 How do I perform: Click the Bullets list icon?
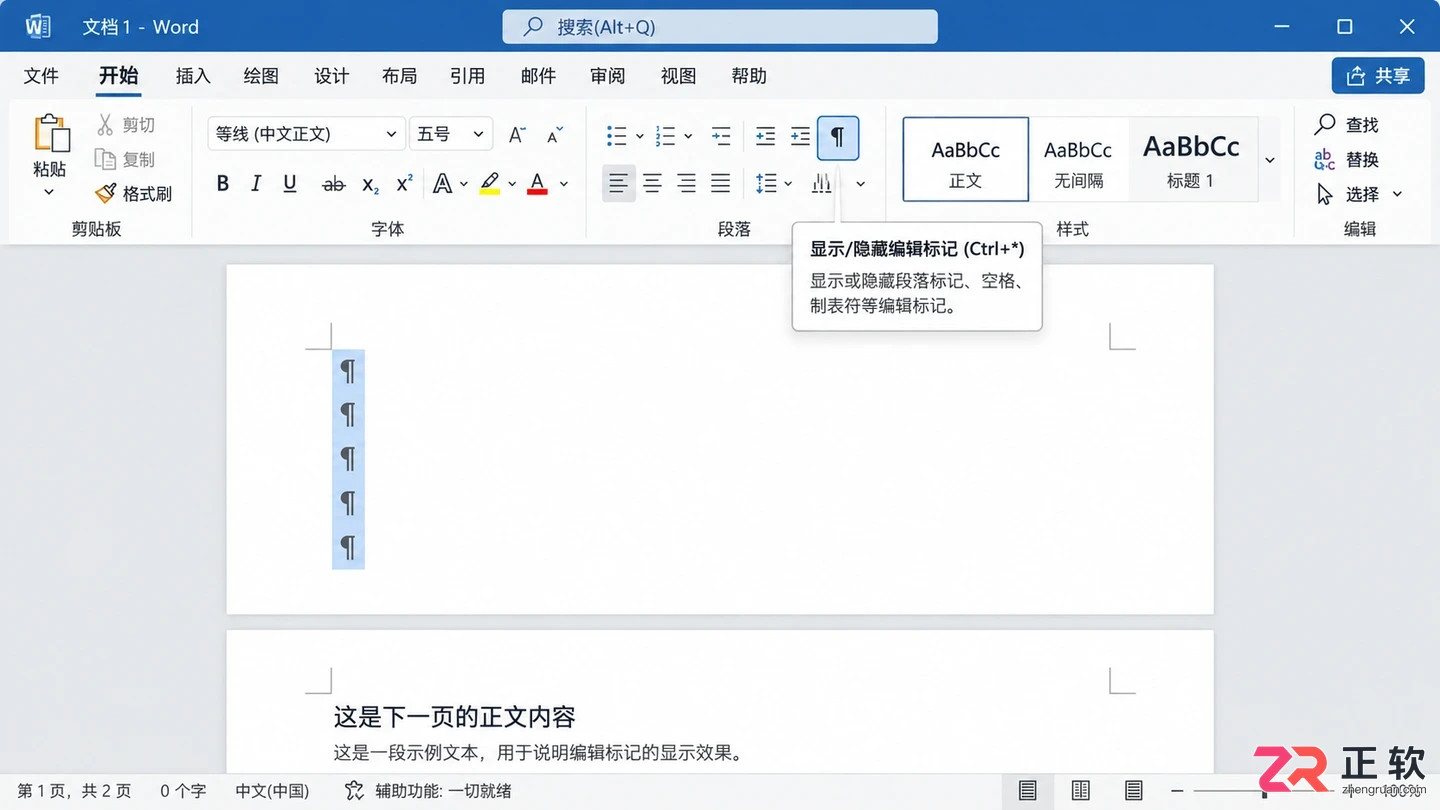tap(617, 136)
